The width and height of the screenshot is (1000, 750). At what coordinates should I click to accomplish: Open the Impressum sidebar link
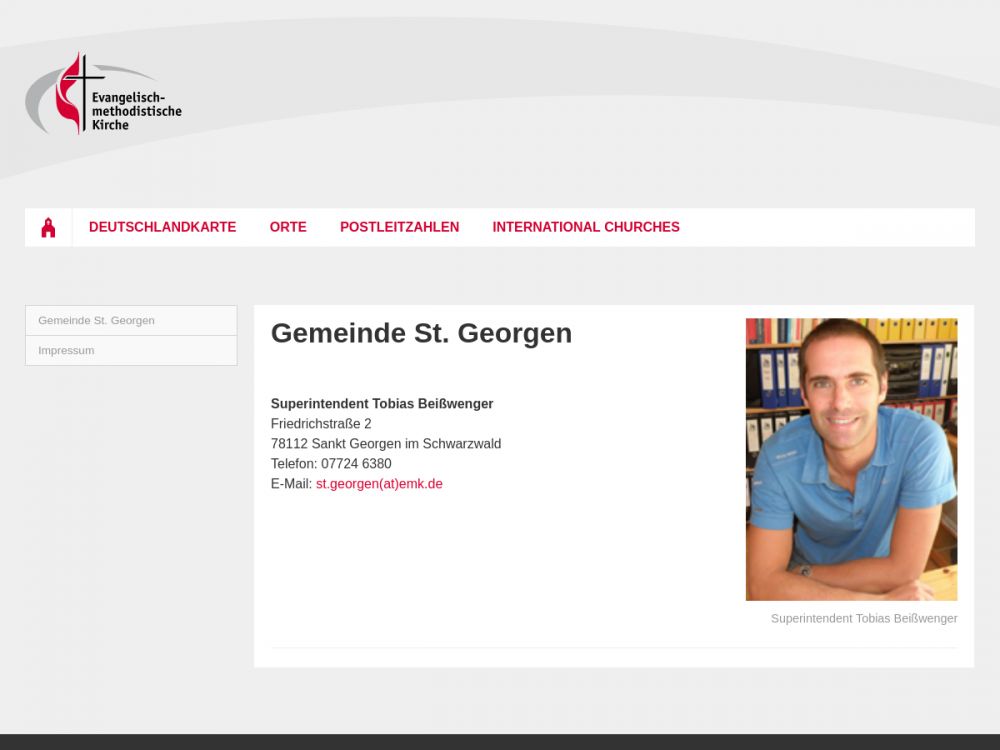(131, 351)
